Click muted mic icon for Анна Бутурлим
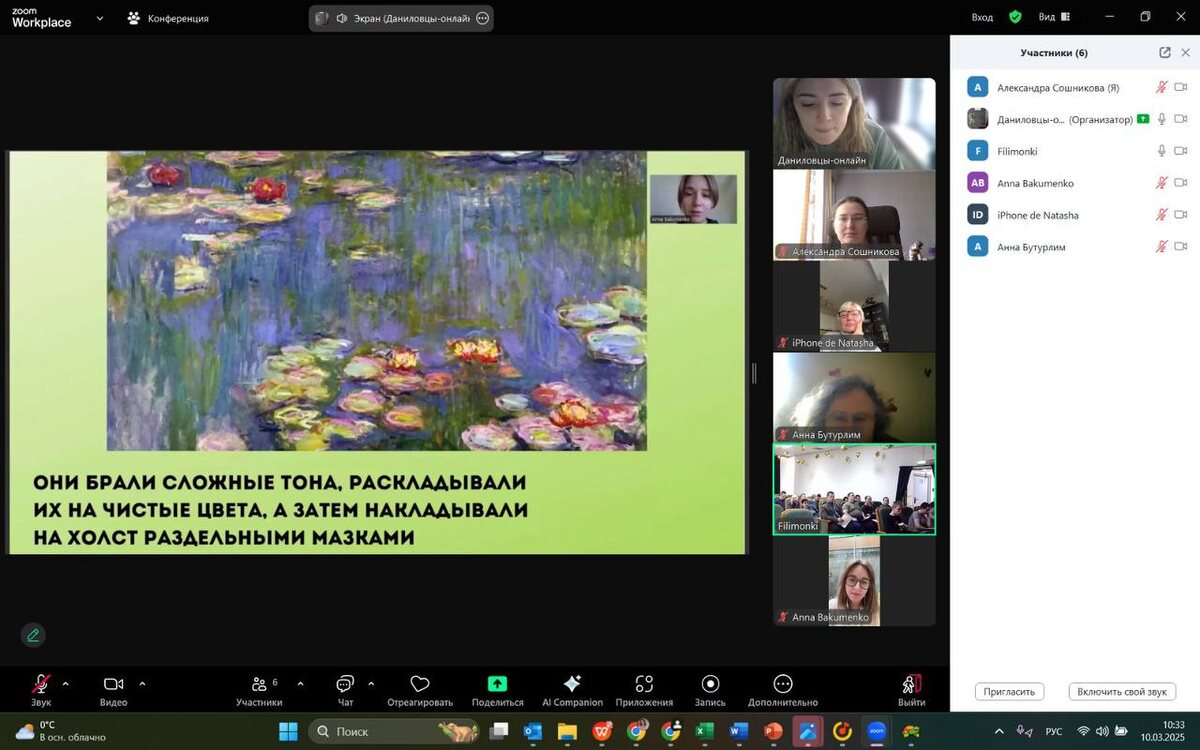Image resolution: width=1200 pixels, height=750 pixels. coord(1161,246)
